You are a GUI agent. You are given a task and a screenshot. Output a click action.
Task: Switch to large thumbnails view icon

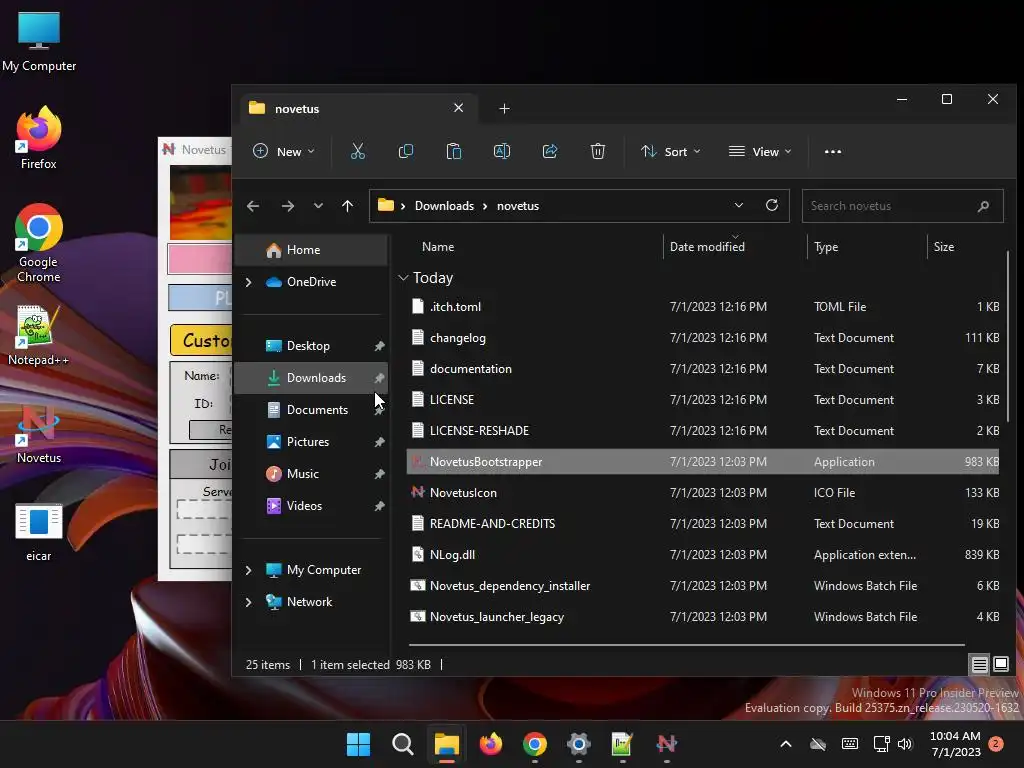pos(1000,665)
